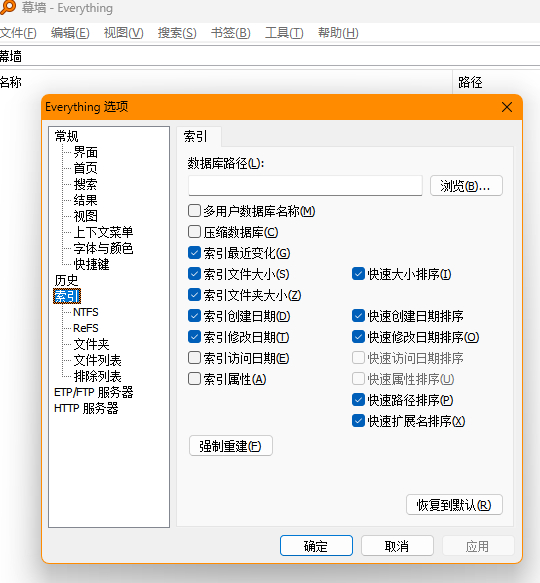Open the 编辑(E) menu
The width and height of the screenshot is (540, 583).
[70, 33]
